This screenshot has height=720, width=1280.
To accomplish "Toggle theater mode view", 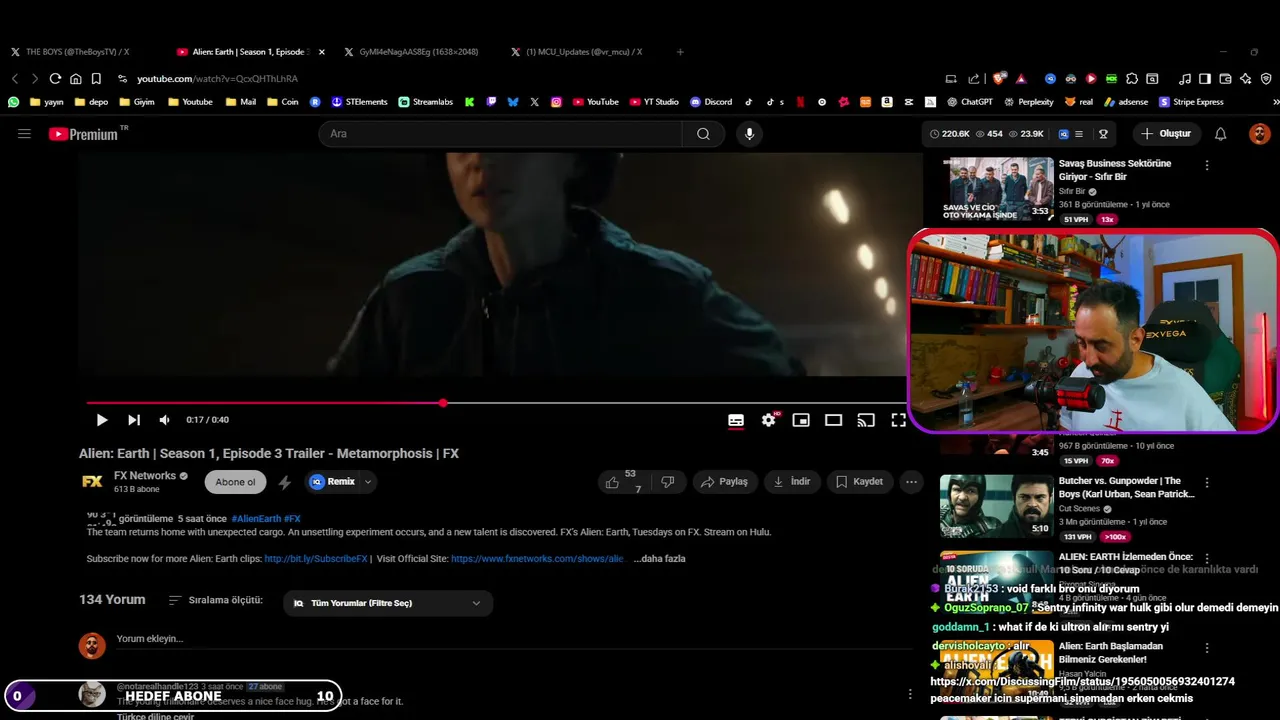I will 833,420.
